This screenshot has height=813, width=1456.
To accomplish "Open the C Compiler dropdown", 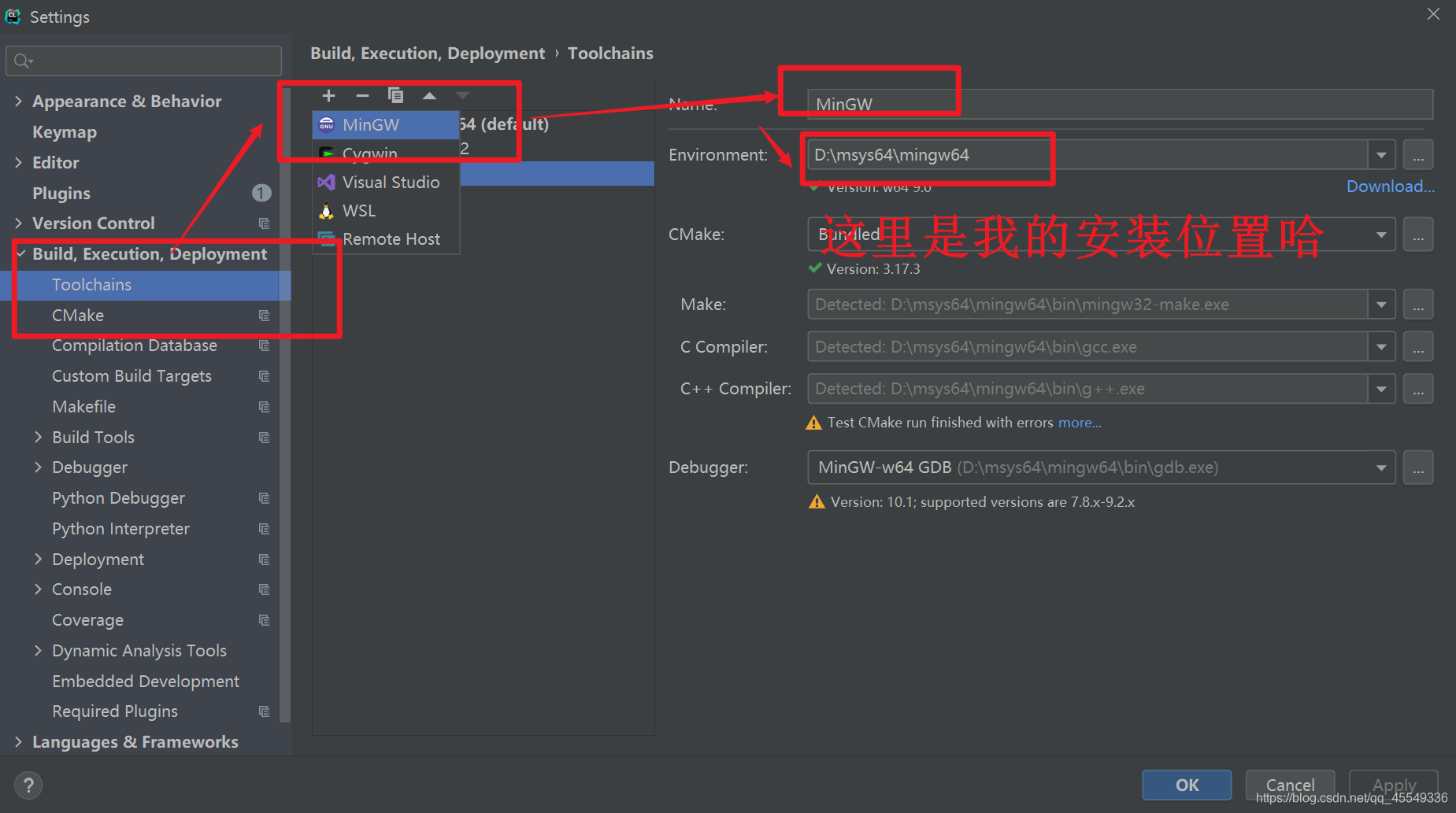I will [1381, 346].
